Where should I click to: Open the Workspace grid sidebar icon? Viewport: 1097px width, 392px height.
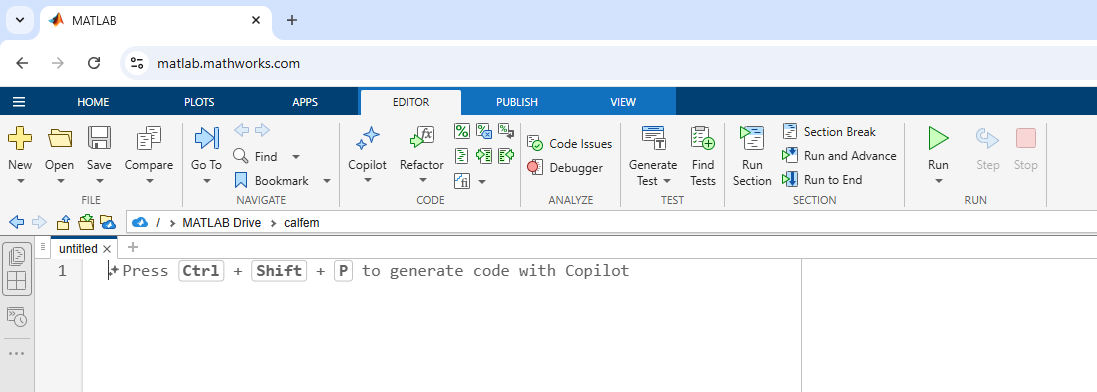pyautogui.click(x=17, y=281)
